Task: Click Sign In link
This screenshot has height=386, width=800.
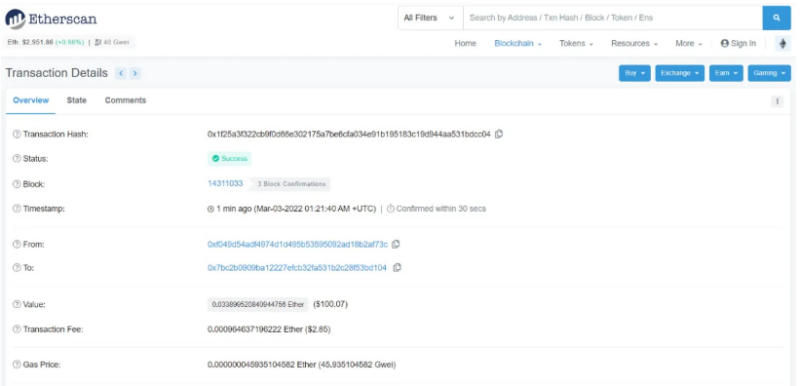Action: pyautogui.click(x=738, y=44)
